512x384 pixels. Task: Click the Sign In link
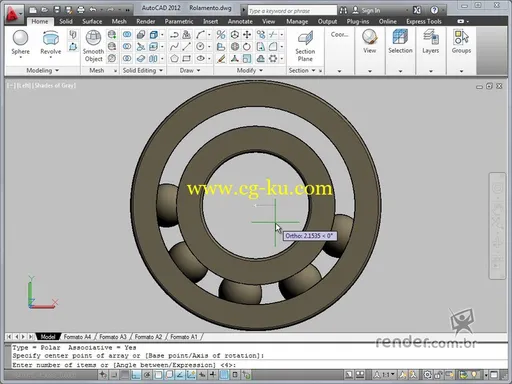(371, 10)
